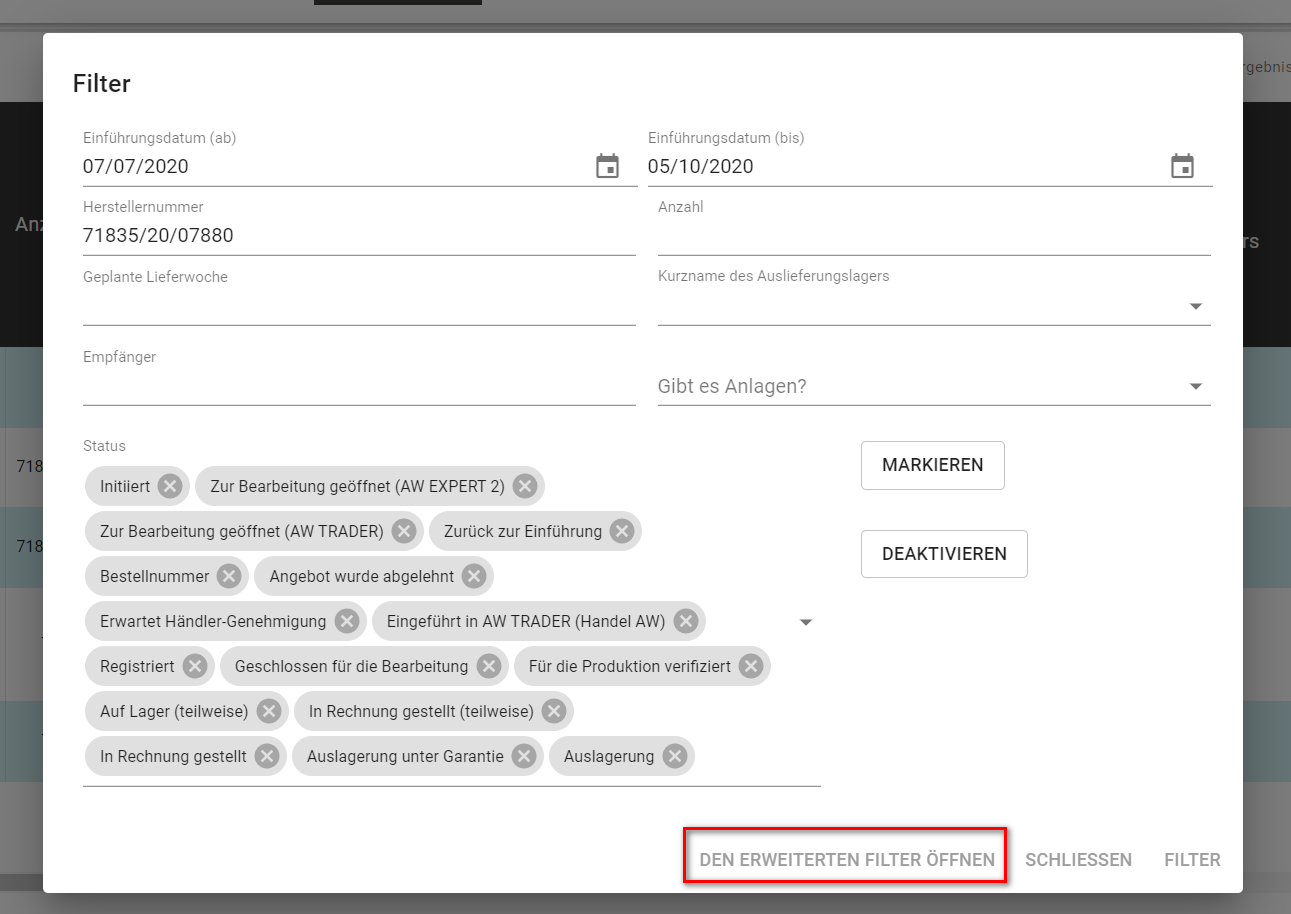Expand the Status selection dropdown arrow

806,623
